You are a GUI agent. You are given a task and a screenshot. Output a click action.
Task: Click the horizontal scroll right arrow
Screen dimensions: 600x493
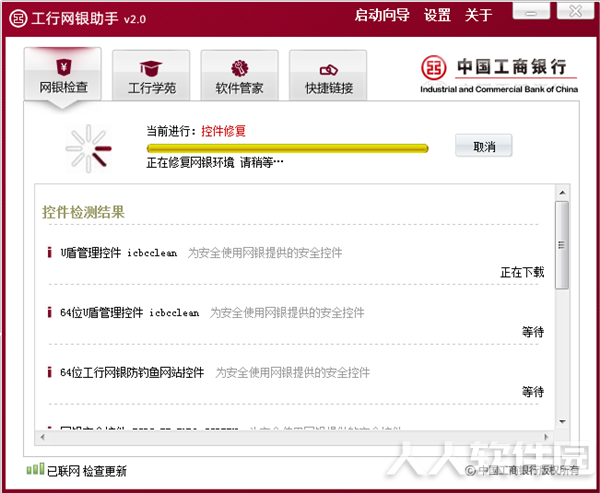point(546,437)
